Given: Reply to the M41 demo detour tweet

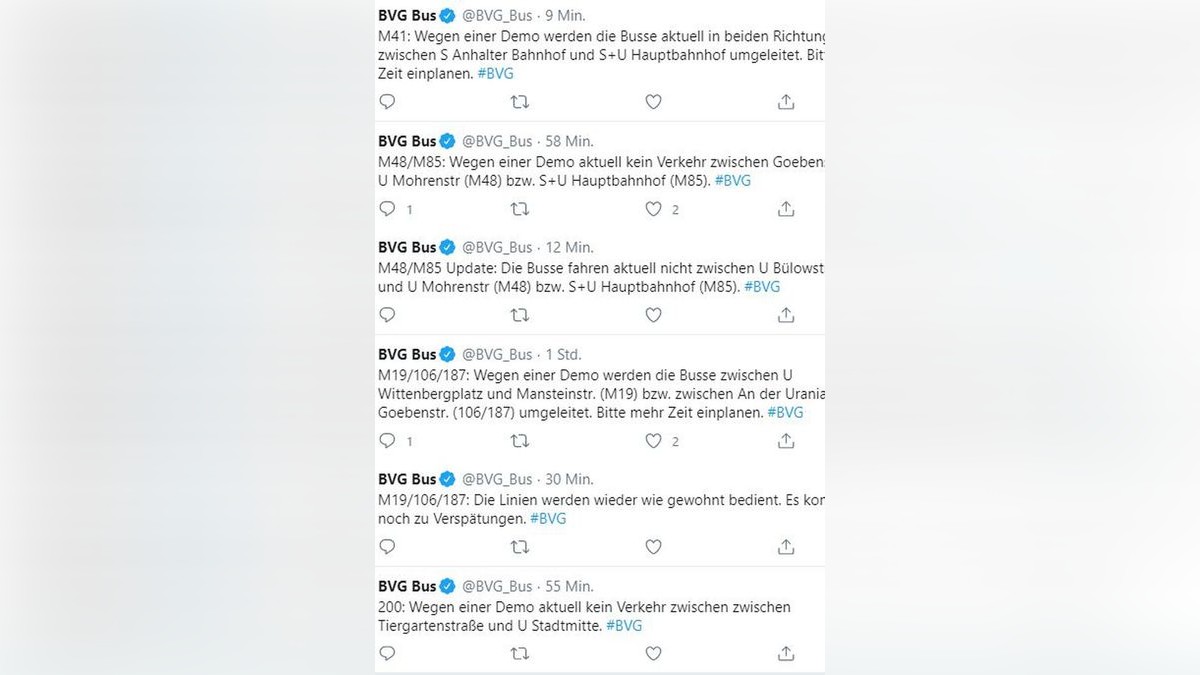Looking at the screenshot, I should coord(388,102).
